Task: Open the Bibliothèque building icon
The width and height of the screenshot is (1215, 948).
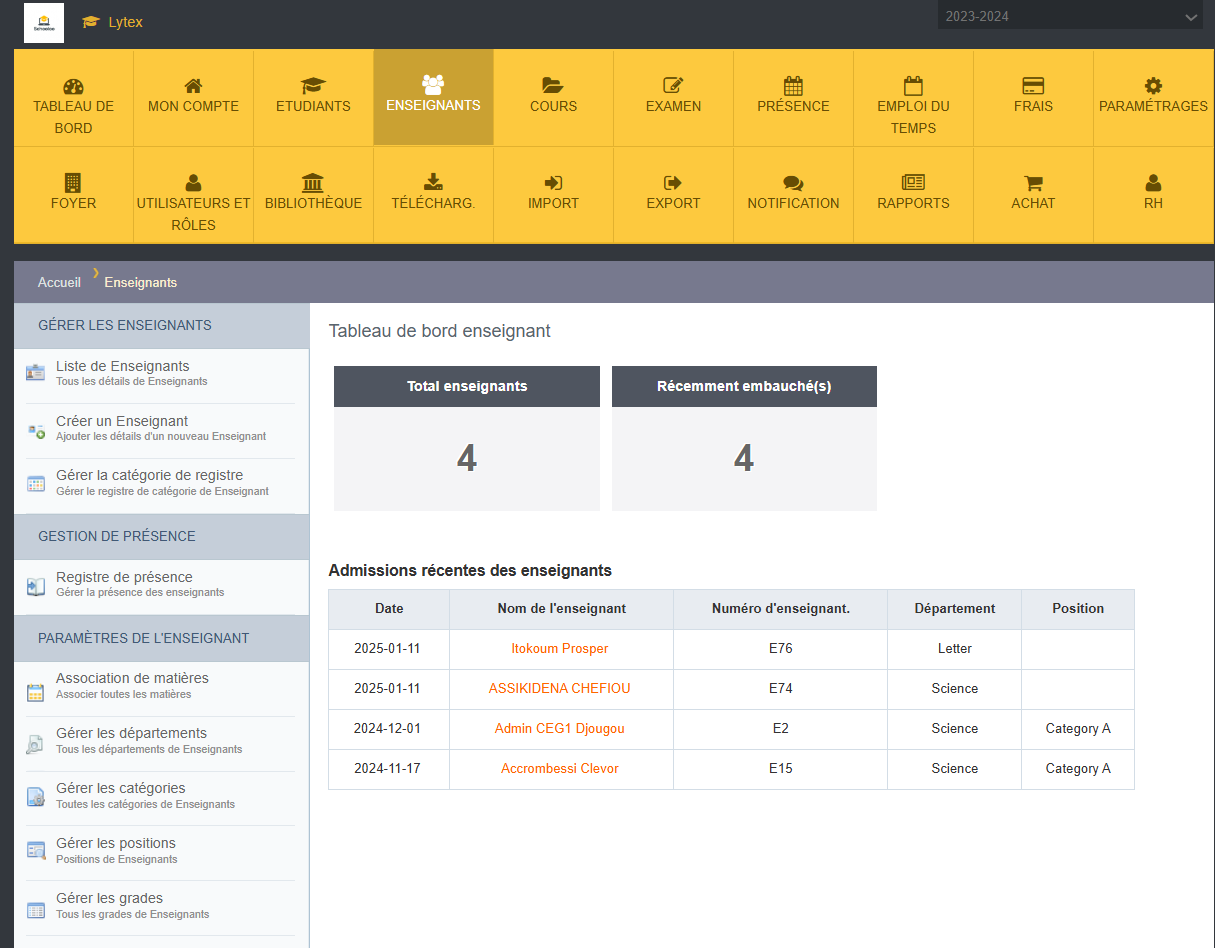Action: point(313,183)
